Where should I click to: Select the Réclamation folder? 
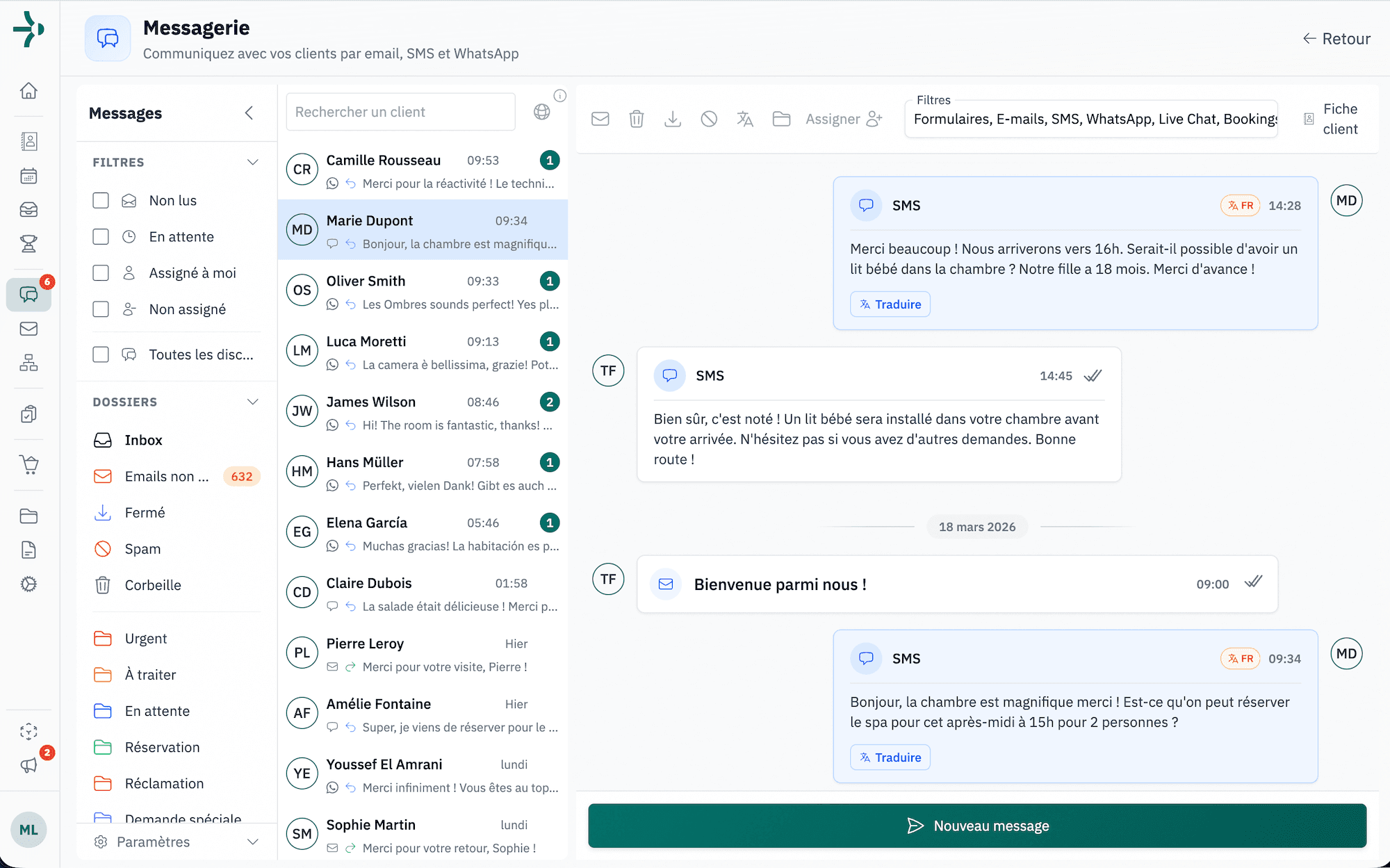click(164, 783)
